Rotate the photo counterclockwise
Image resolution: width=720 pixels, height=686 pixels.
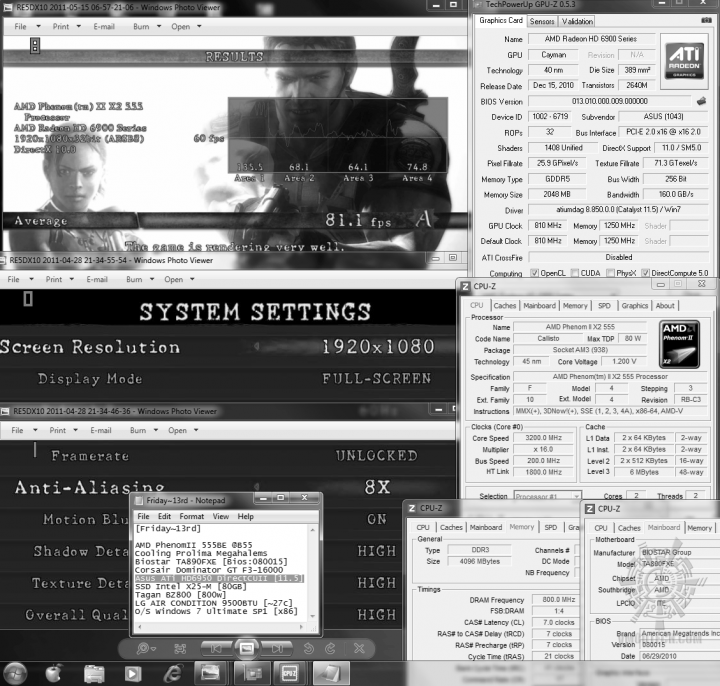pos(309,648)
